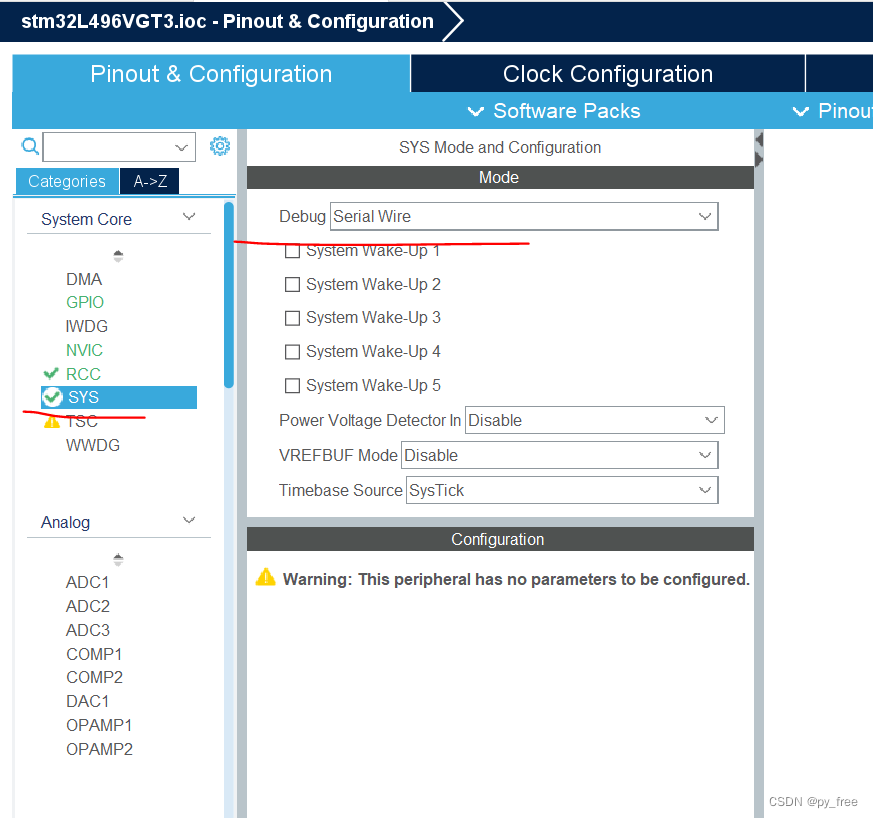This screenshot has height=818, width=873.
Task: Select RCC in System Core list
Action: coord(83,374)
